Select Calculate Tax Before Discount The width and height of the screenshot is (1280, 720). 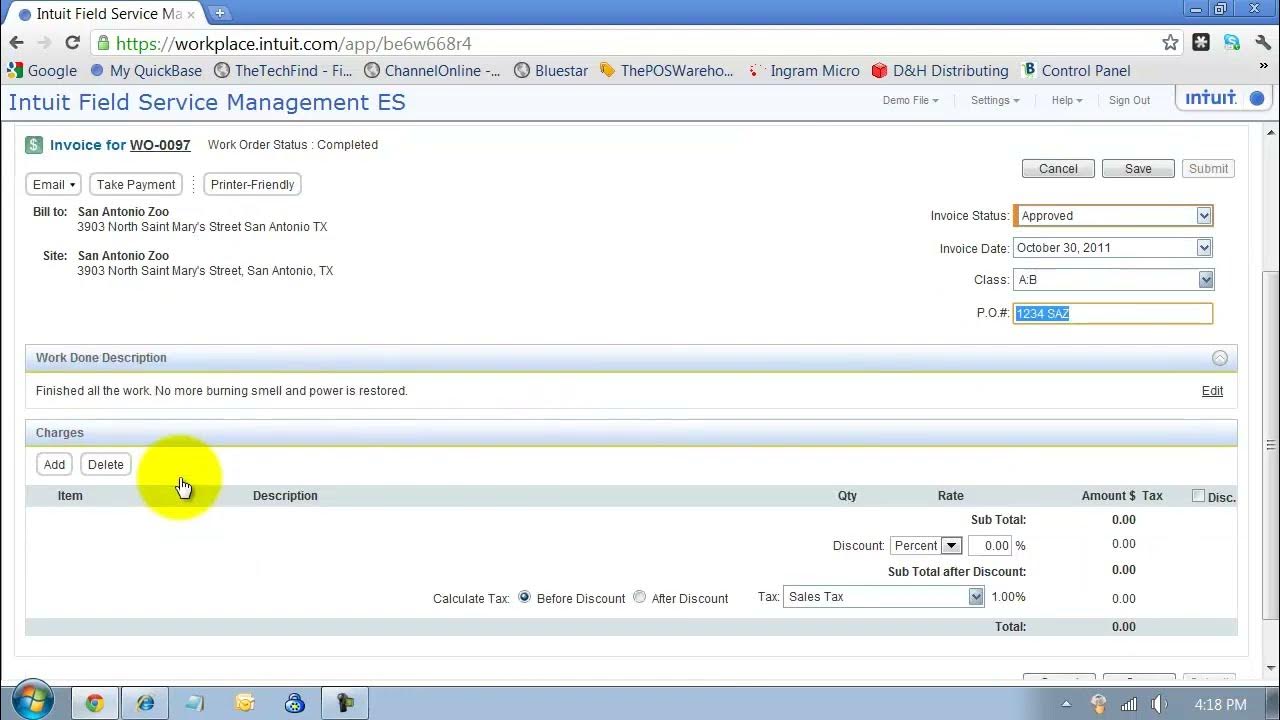click(524, 597)
